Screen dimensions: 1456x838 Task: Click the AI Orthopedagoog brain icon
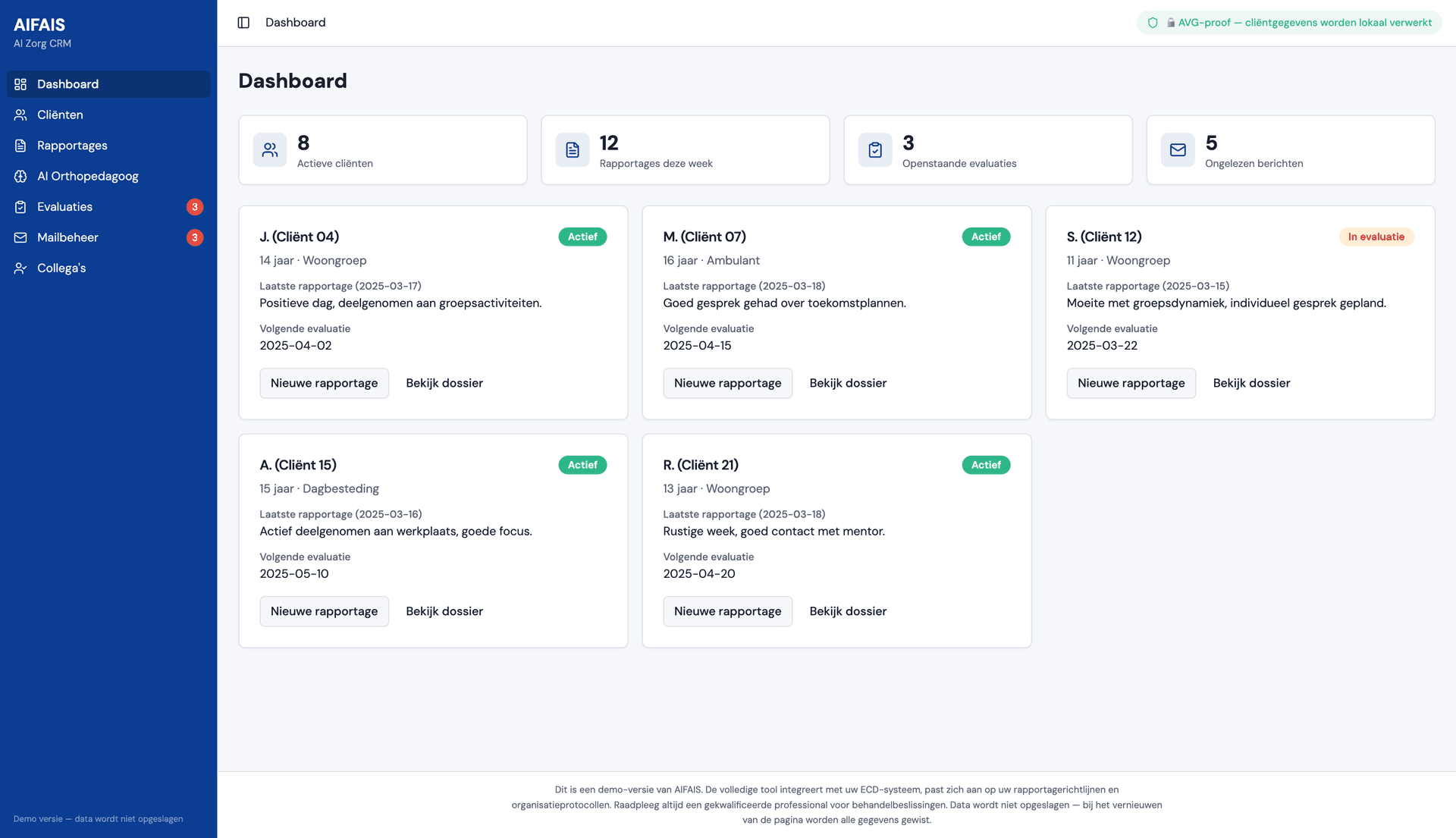[20, 176]
